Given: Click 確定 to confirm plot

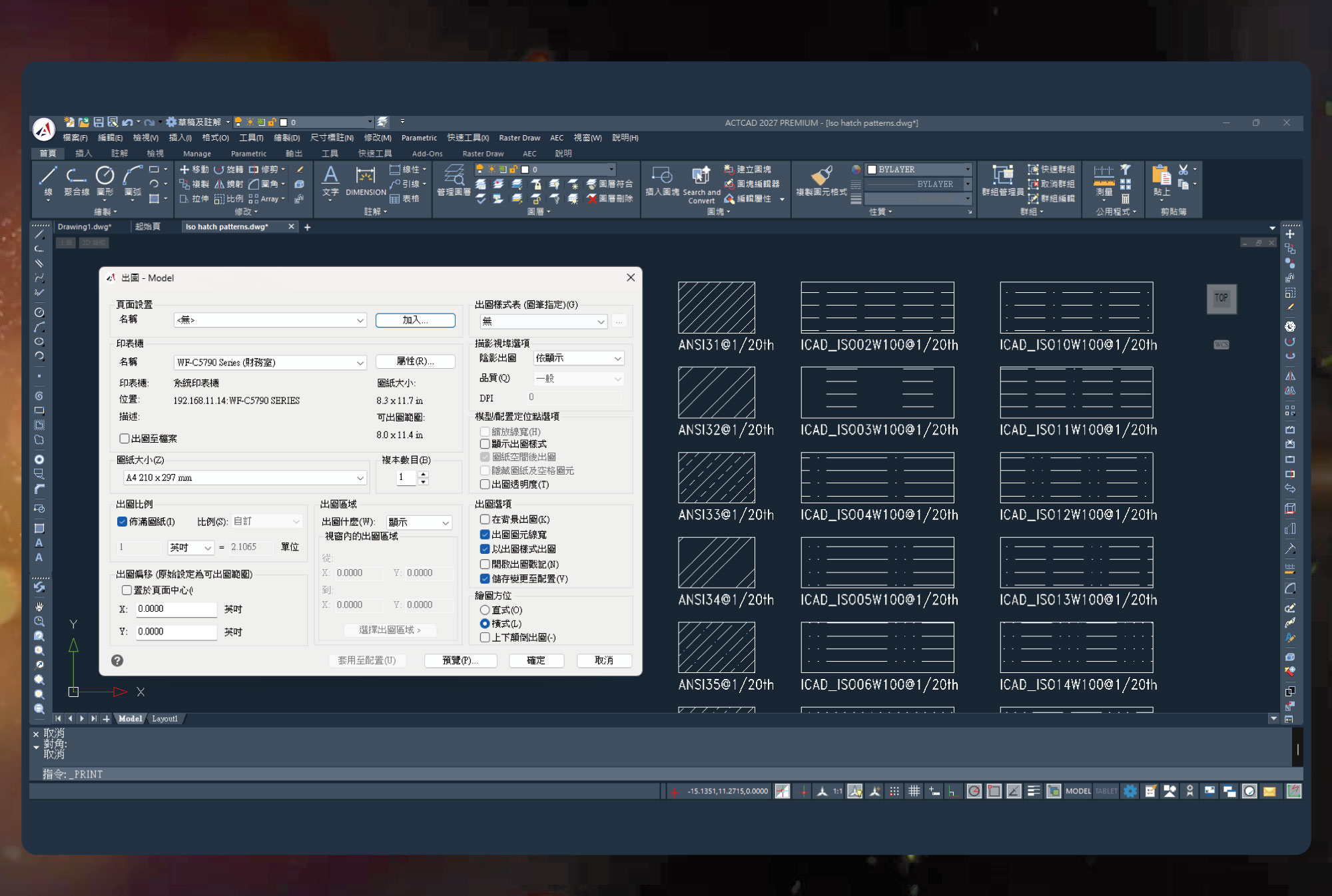Looking at the screenshot, I should 536,660.
